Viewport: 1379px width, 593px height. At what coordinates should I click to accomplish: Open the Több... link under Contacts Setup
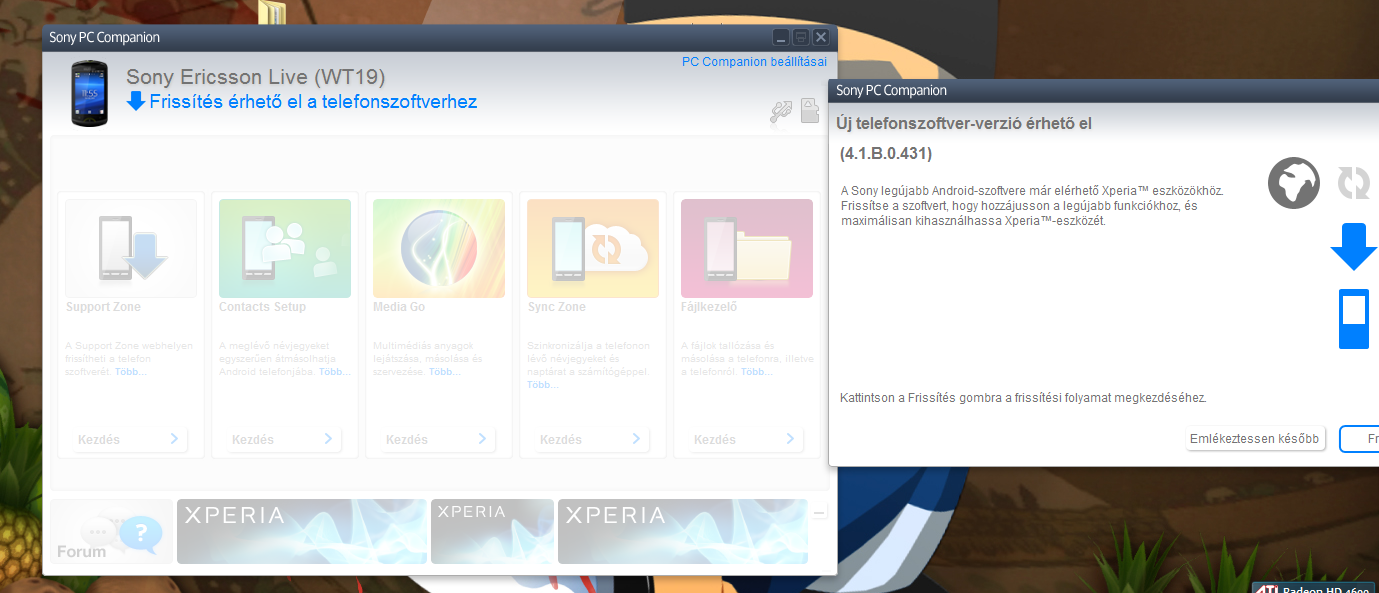point(335,372)
